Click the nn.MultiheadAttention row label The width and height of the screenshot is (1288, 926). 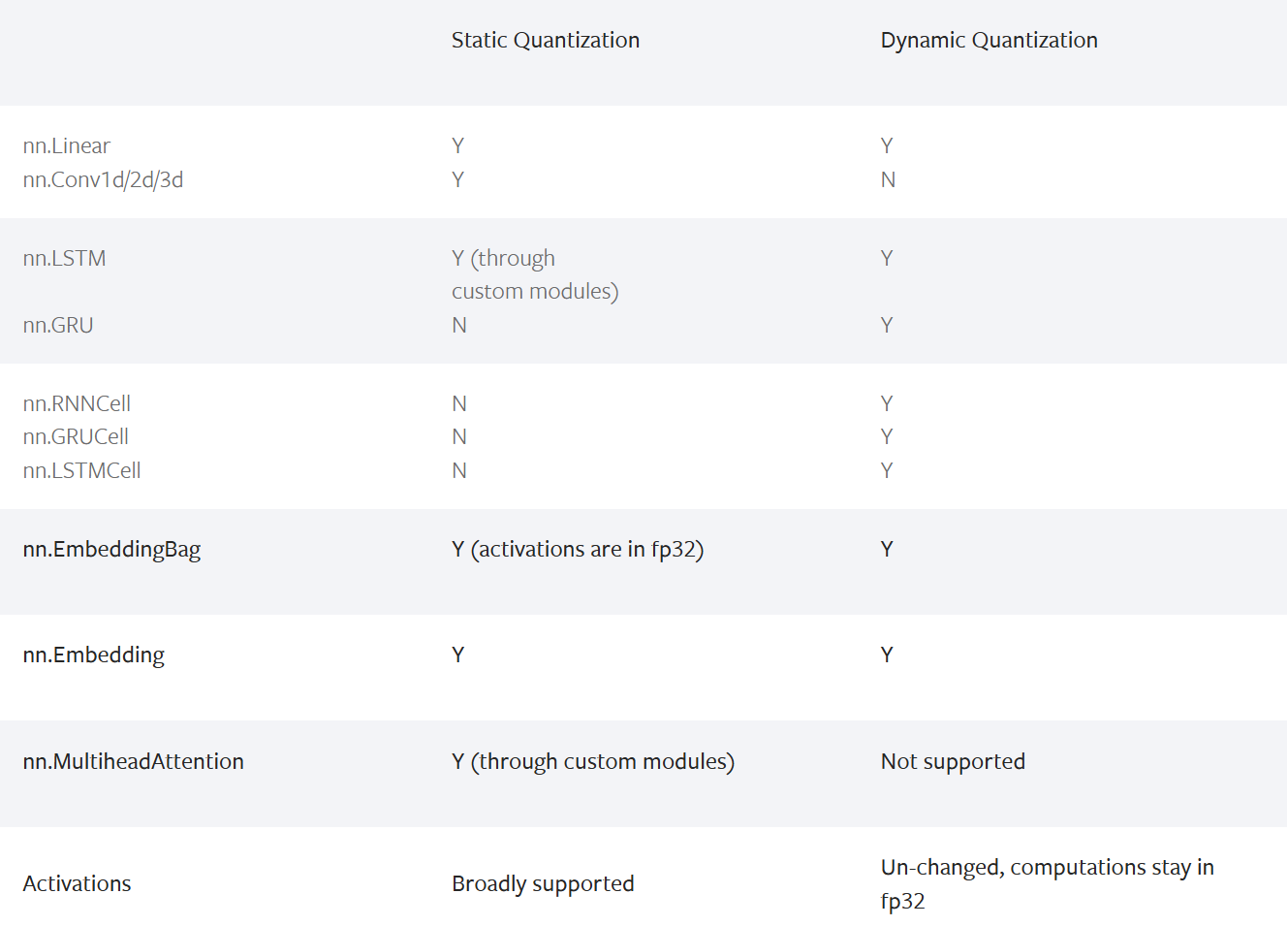click(x=133, y=762)
